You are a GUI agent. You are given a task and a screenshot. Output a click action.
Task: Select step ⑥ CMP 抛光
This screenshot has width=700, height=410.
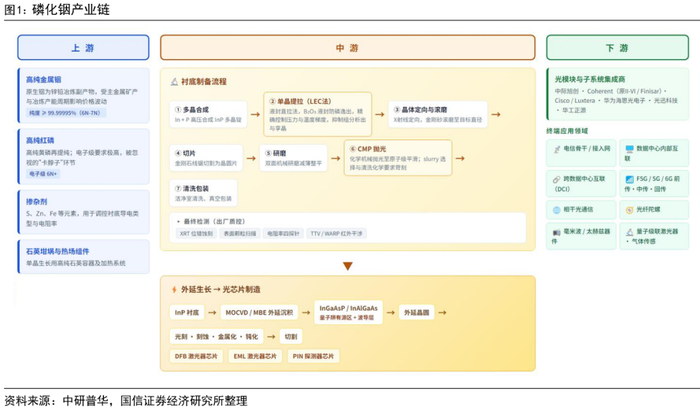point(398,158)
